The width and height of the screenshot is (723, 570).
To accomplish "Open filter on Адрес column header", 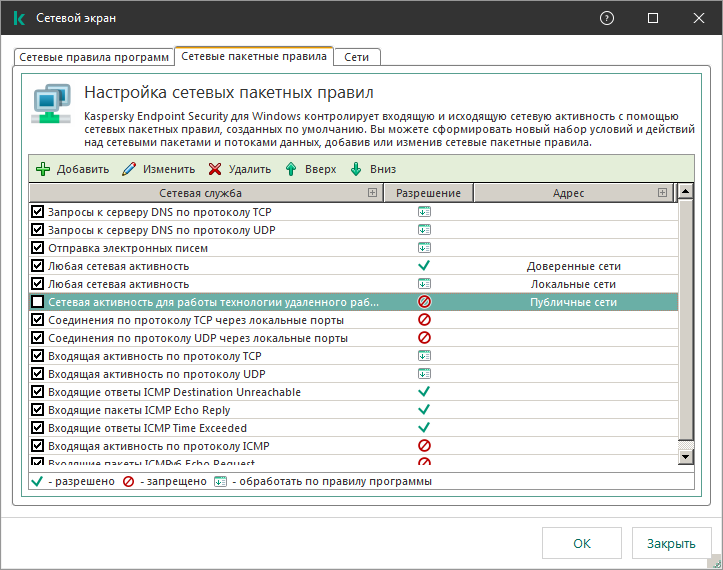I will pyautogui.click(x=662, y=193).
